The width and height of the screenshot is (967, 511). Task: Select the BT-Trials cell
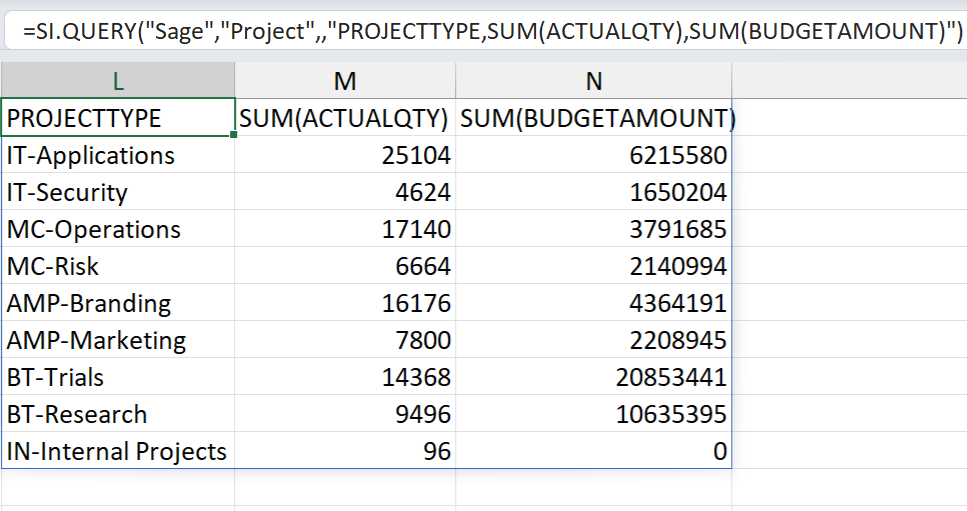[118, 377]
